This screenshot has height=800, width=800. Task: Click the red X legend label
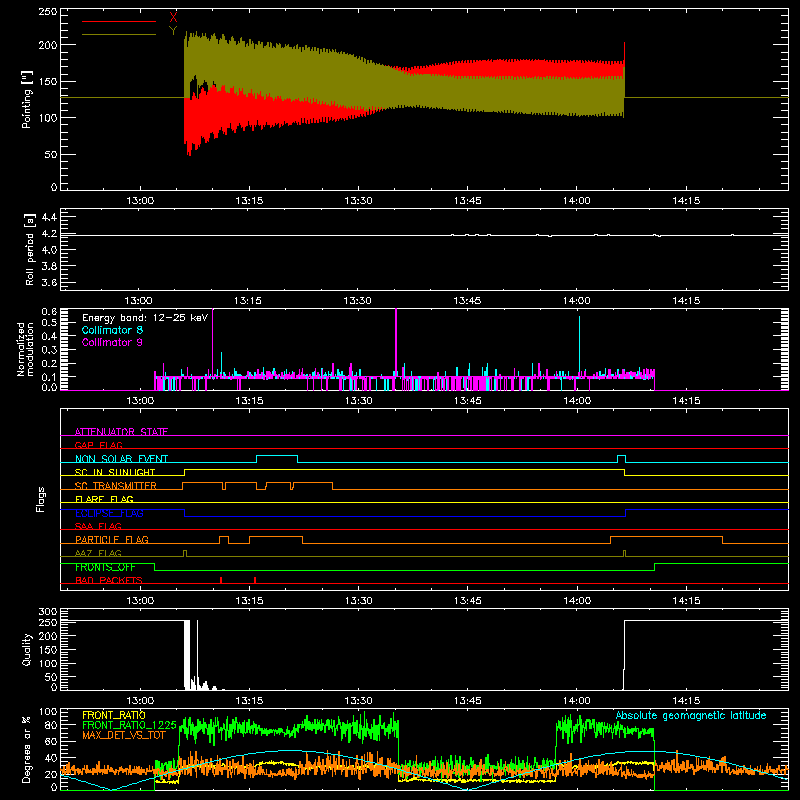pyautogui.click(x=173, y=18)
